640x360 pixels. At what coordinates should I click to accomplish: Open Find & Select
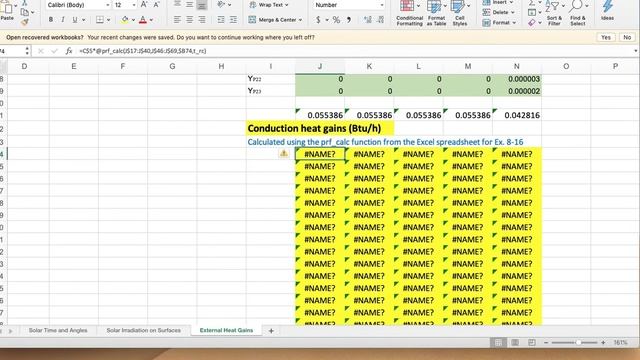[x=578, y=13]
